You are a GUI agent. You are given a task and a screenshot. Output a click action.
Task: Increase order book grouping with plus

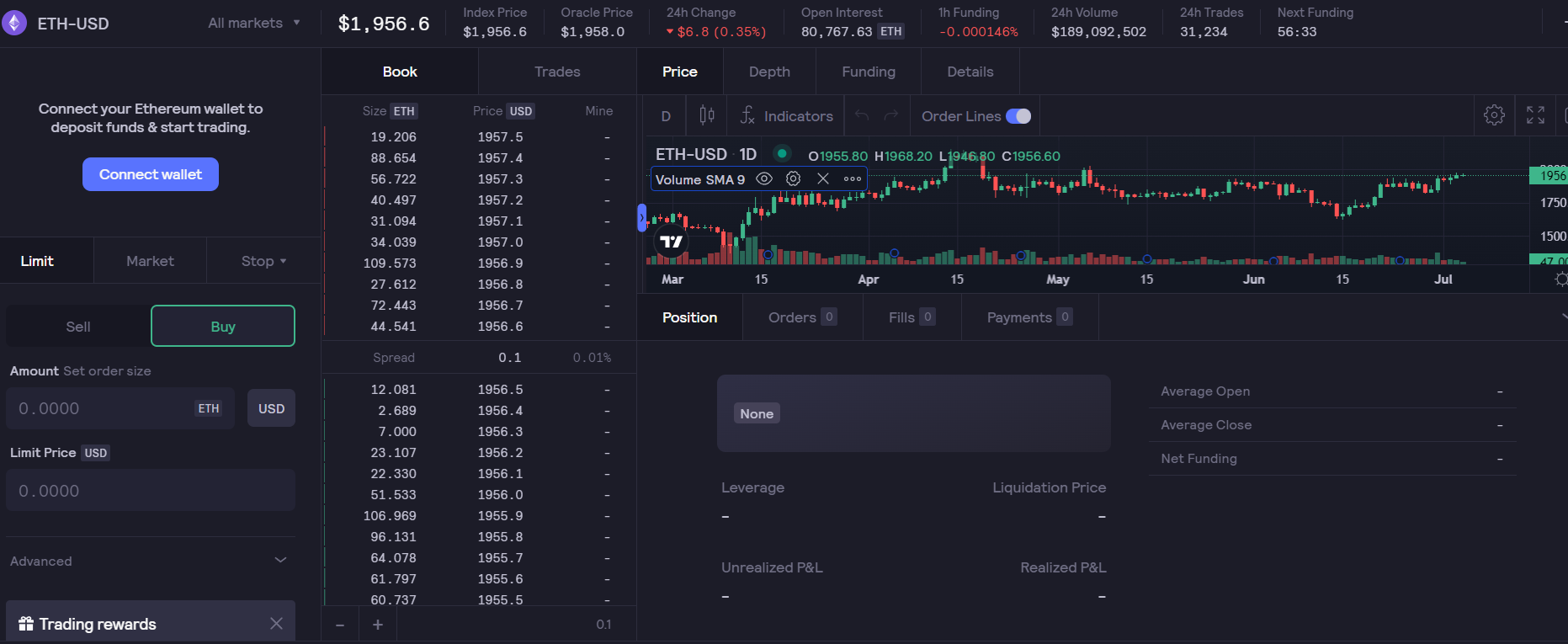click(378, 625)
